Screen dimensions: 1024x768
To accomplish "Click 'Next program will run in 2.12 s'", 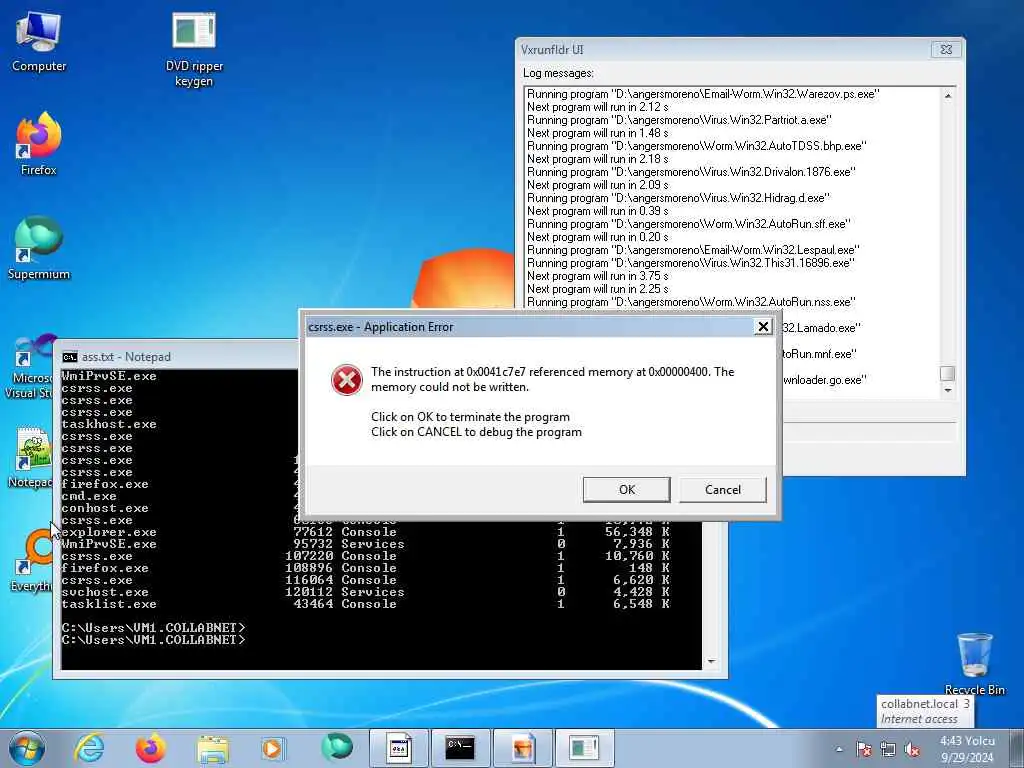I will [x=598, y=107].
